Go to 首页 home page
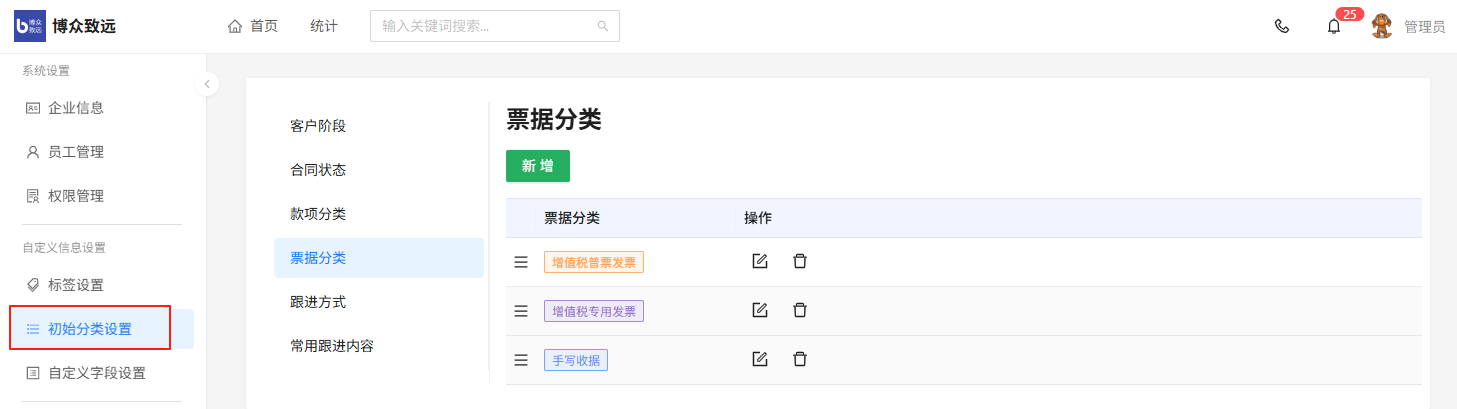This screenshot has width=1457, height=409. pyautogui.click(x=253, y=26)
